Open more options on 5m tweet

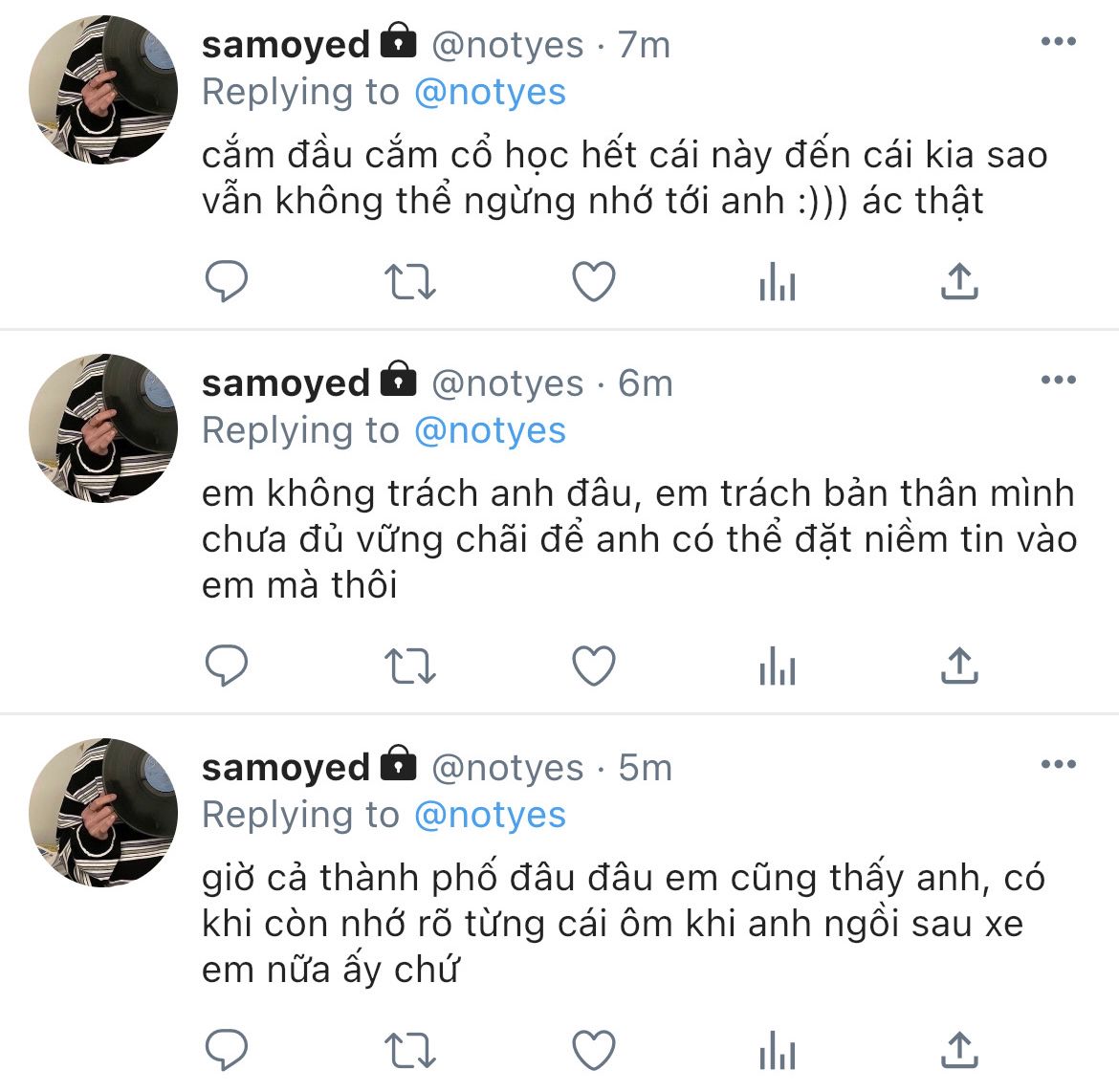tap(1059, 764)
